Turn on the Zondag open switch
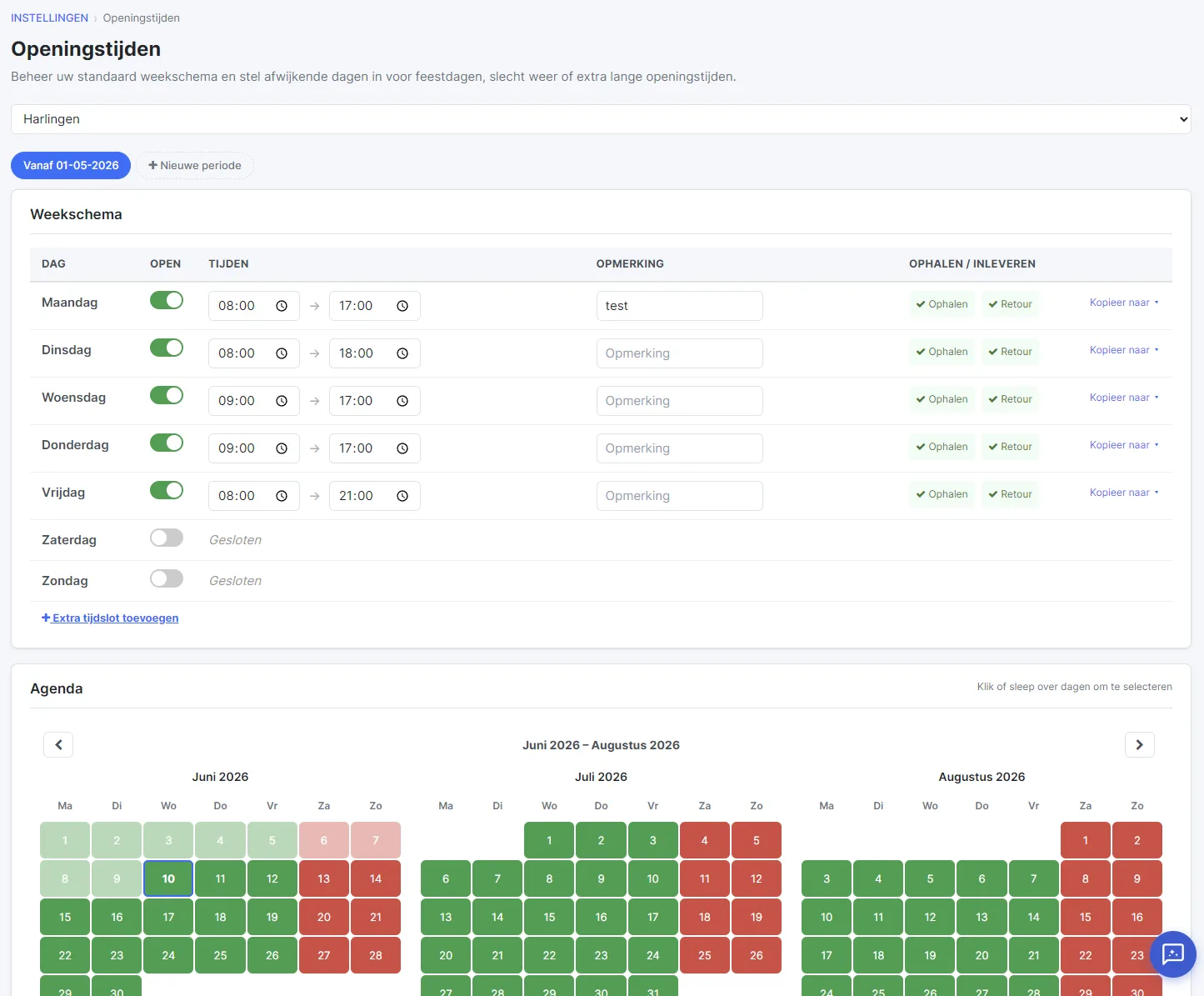This screenshot has height=996, width=1204. [x=167, y=578]
